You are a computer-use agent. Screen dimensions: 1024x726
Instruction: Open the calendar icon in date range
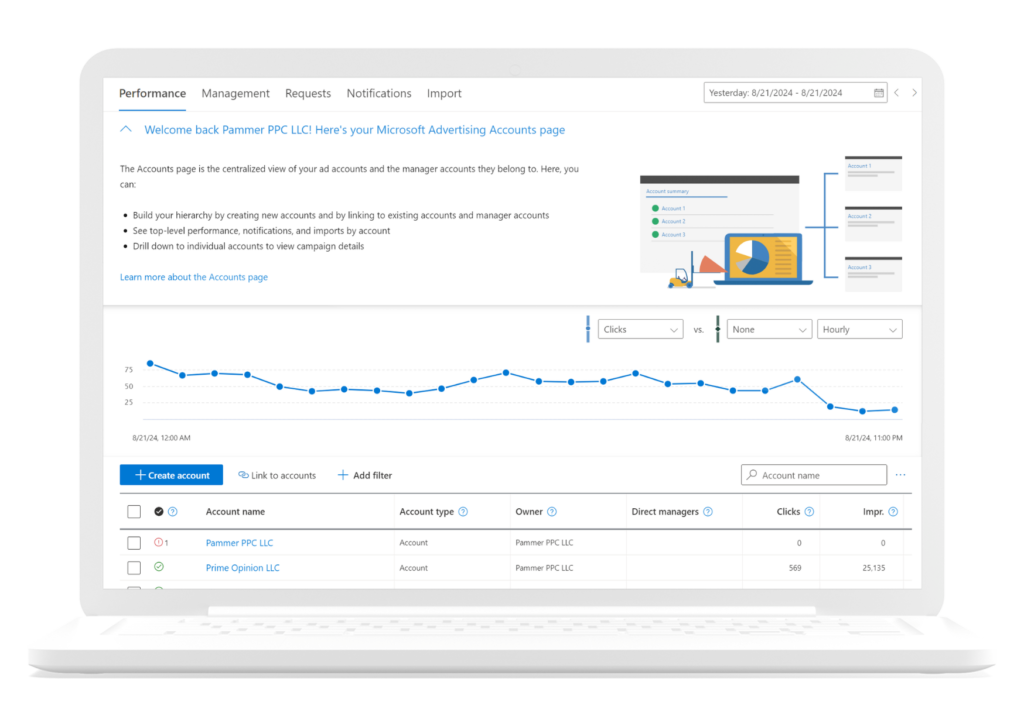tap(879, 93)
